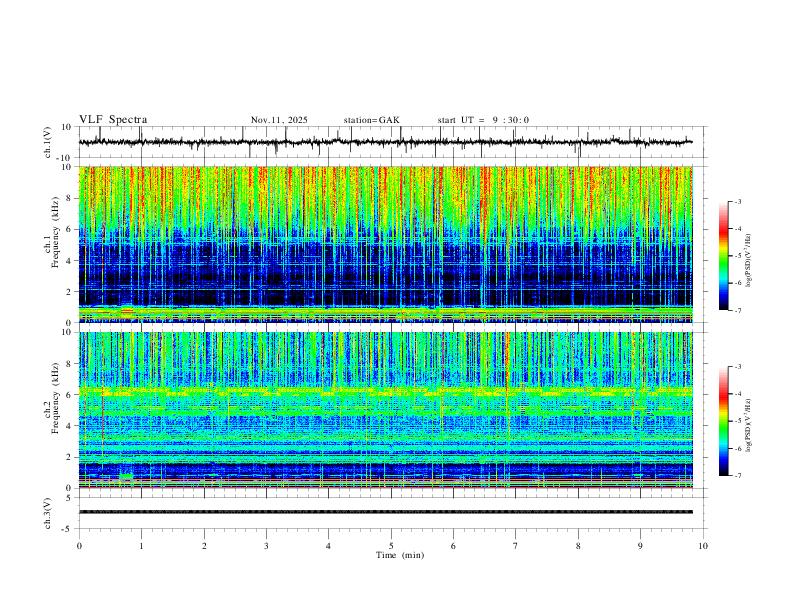Select the date text "Nov.11, 2025"
Screen dimensions: 792x612
tap(279, 120)
